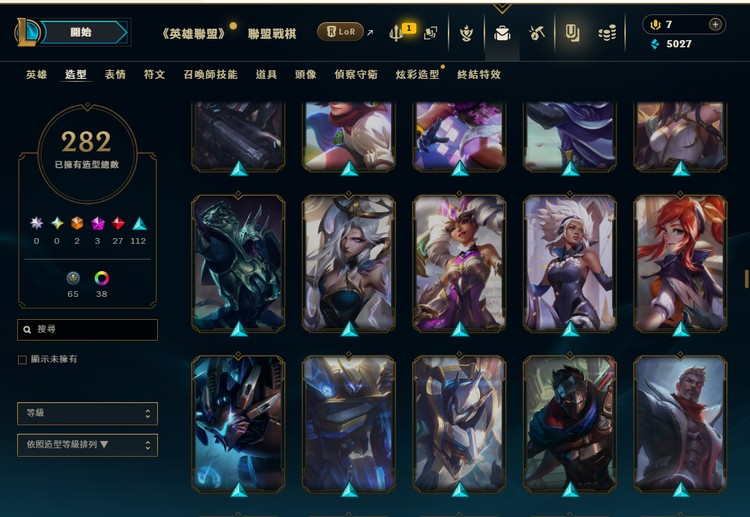Click the plus icon to add RP
The width and height of the screenshot is (750, 517).
point(715,24)
